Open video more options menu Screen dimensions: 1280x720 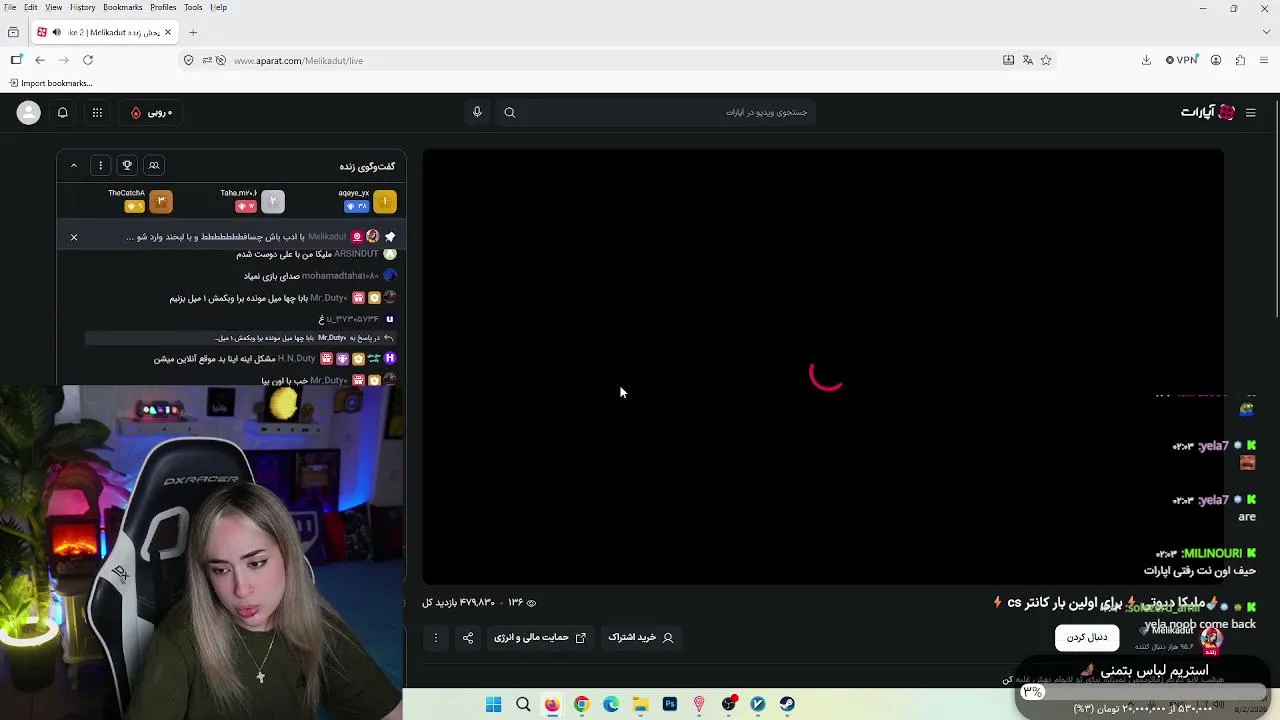click(435, 637)
